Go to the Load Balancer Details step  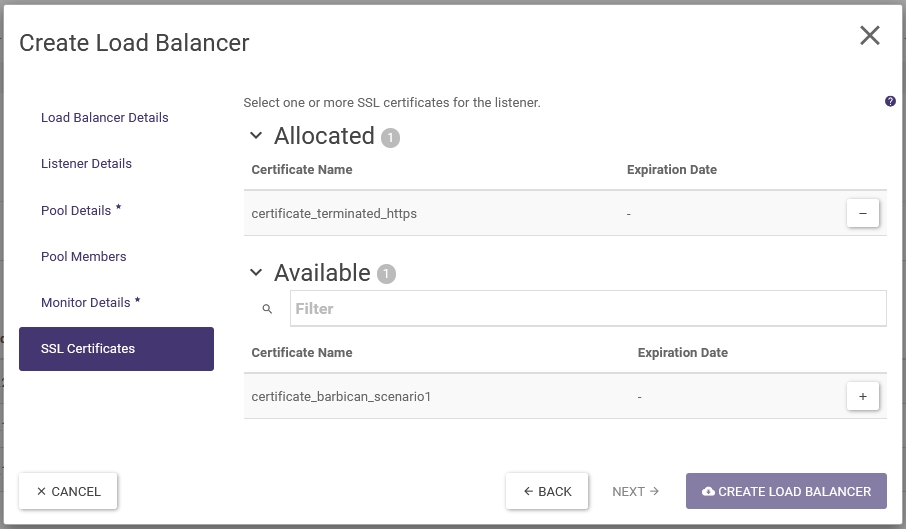click(105, 117)
